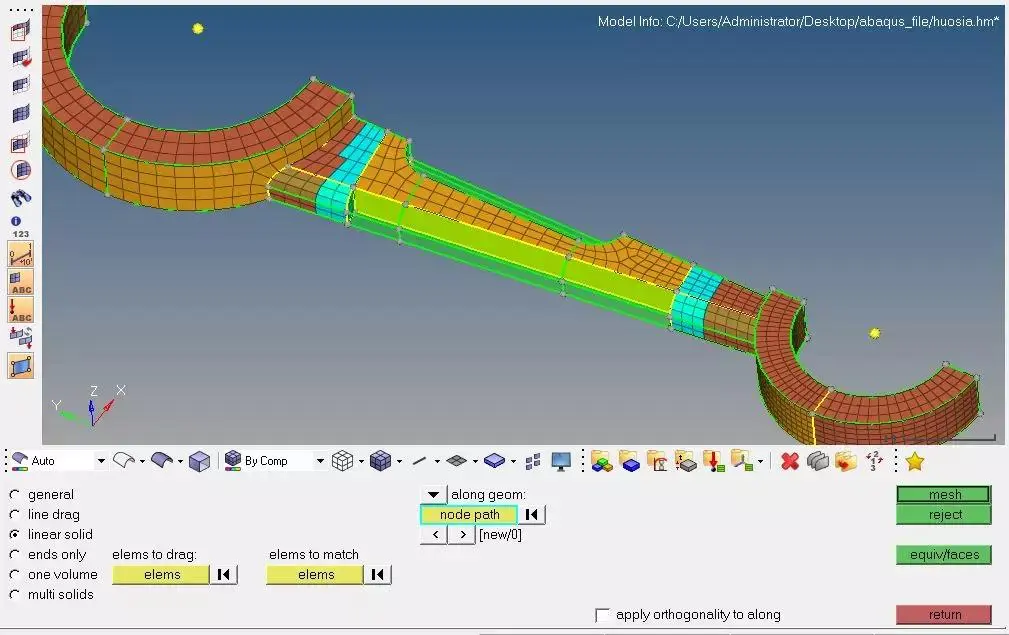Viewport: 1009px width, 635px height.
Task: Click the 123 numbers icon in left toolbar
Action: pos(20,234)
